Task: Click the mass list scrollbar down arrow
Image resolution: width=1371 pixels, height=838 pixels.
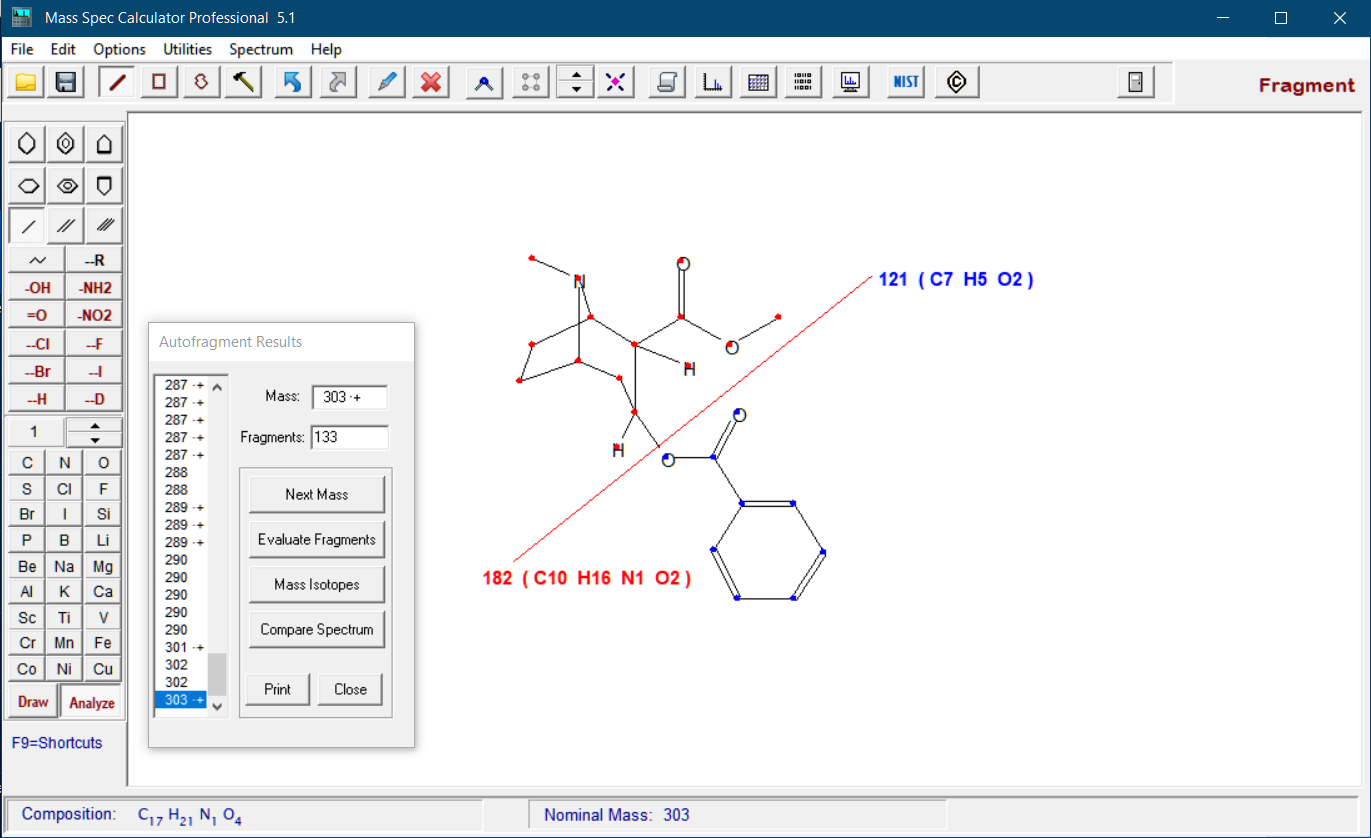Action: (218, 706)
